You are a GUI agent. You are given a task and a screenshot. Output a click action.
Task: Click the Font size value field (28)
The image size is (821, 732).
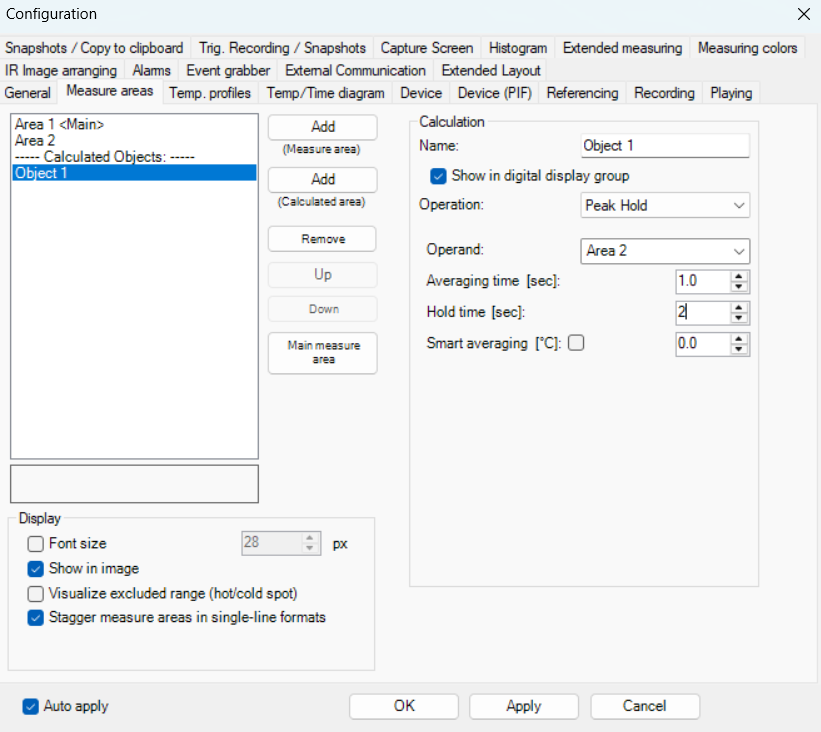271,543
